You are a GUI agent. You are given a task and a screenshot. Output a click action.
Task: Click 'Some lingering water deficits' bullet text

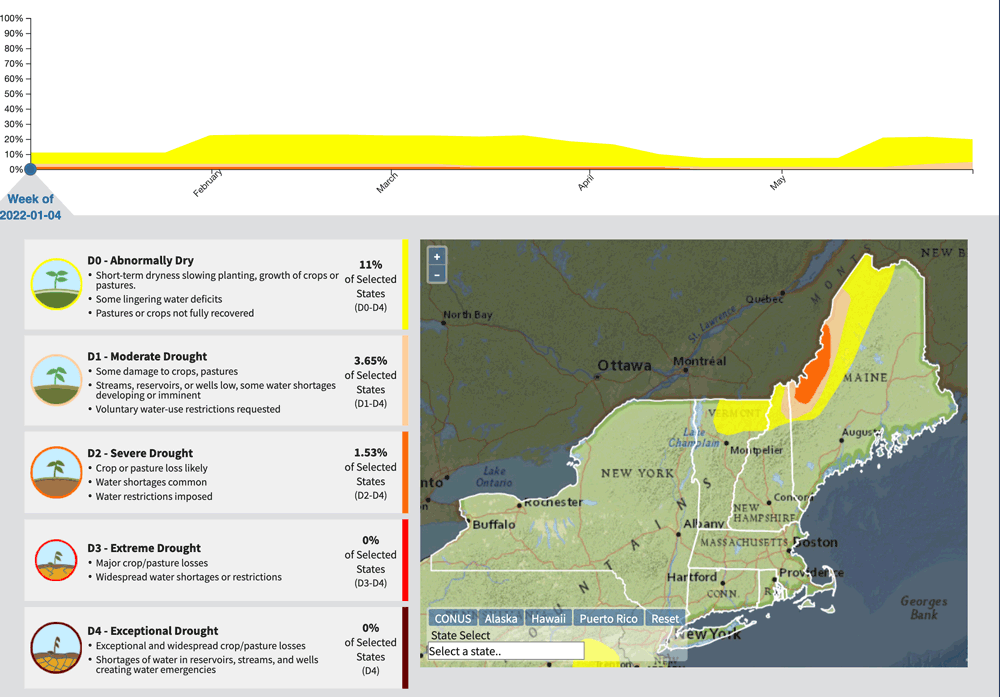click(159, 299)
